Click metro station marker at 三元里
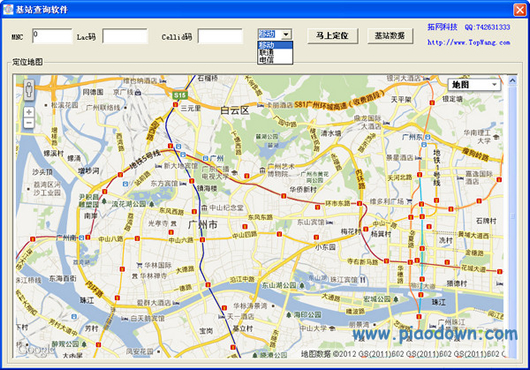 [x=175, y=105]
